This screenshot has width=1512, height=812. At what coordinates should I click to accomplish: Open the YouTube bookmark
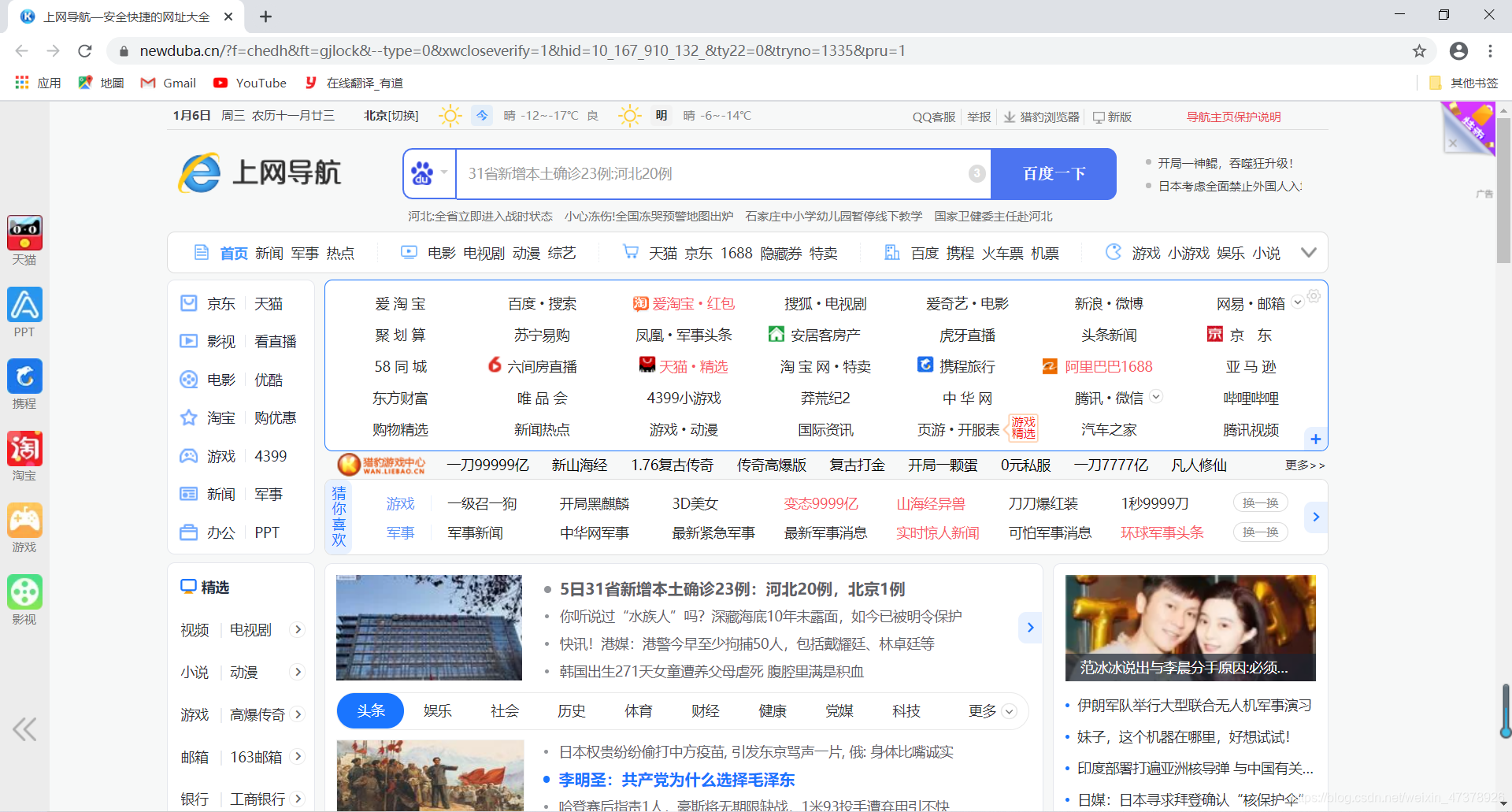250,83
